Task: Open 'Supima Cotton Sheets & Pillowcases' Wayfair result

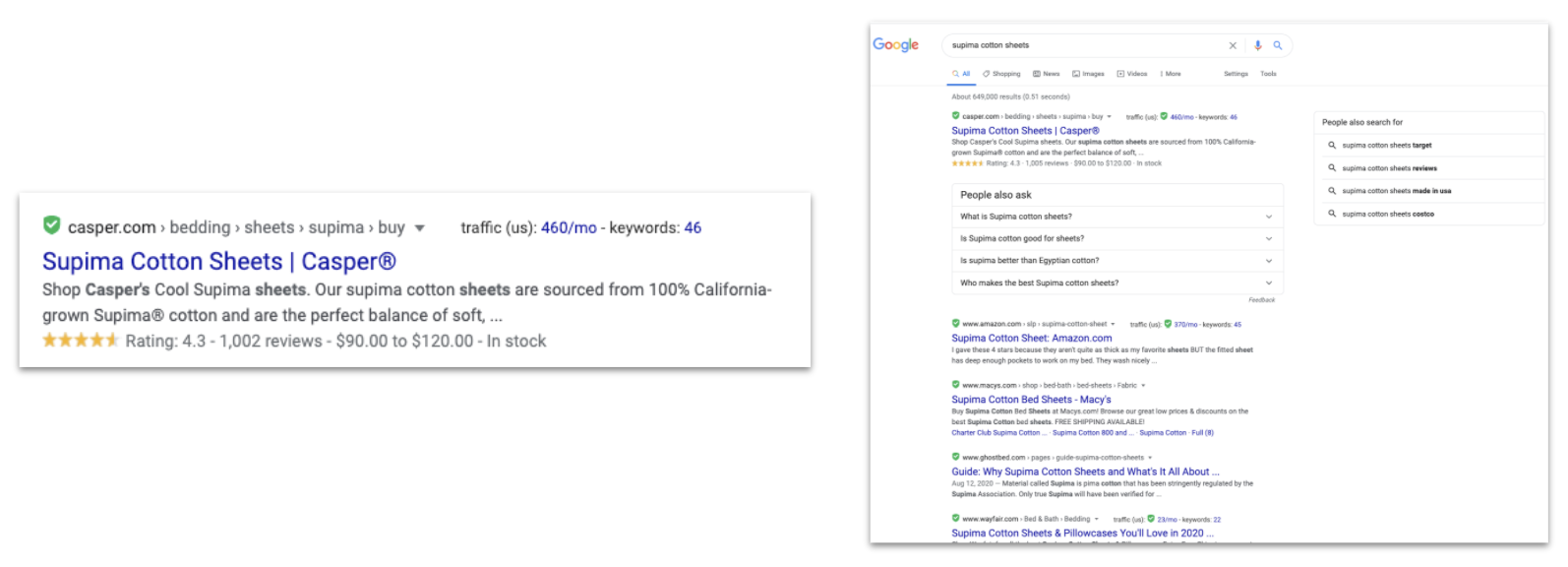Action: click(1082, 534)
